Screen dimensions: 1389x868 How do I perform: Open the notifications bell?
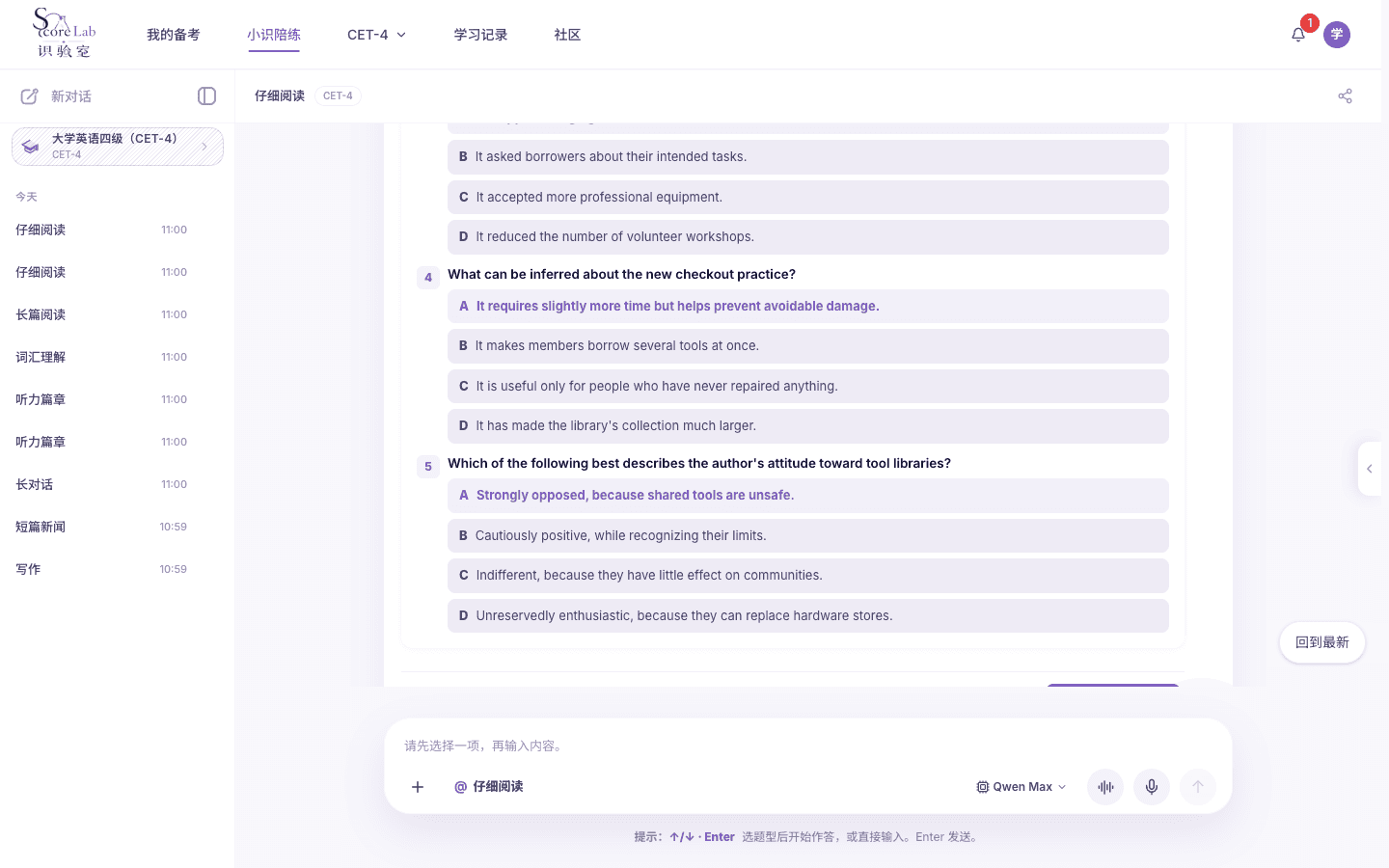[1298, 35]
